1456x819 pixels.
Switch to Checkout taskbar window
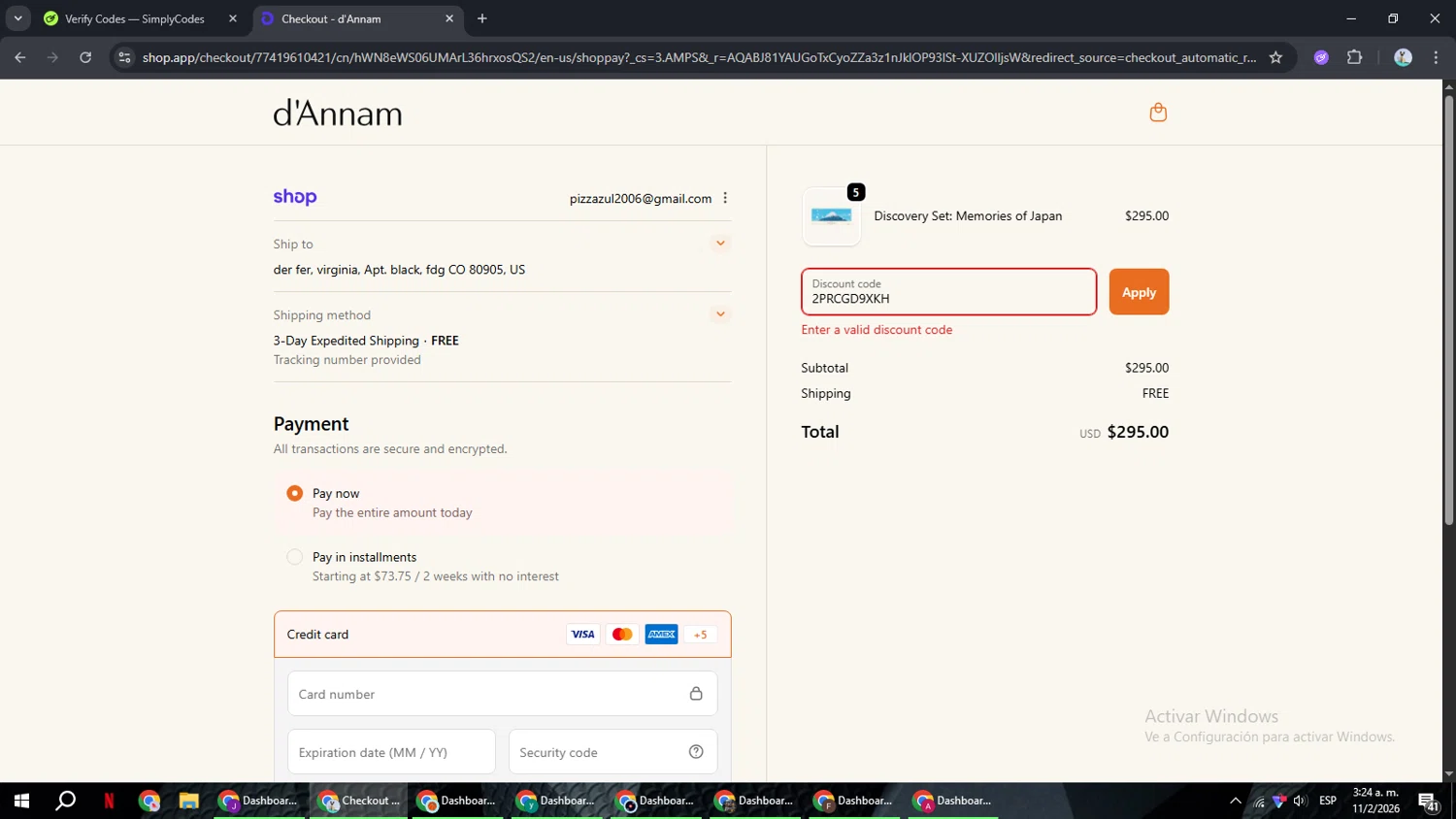click(359, 801)
